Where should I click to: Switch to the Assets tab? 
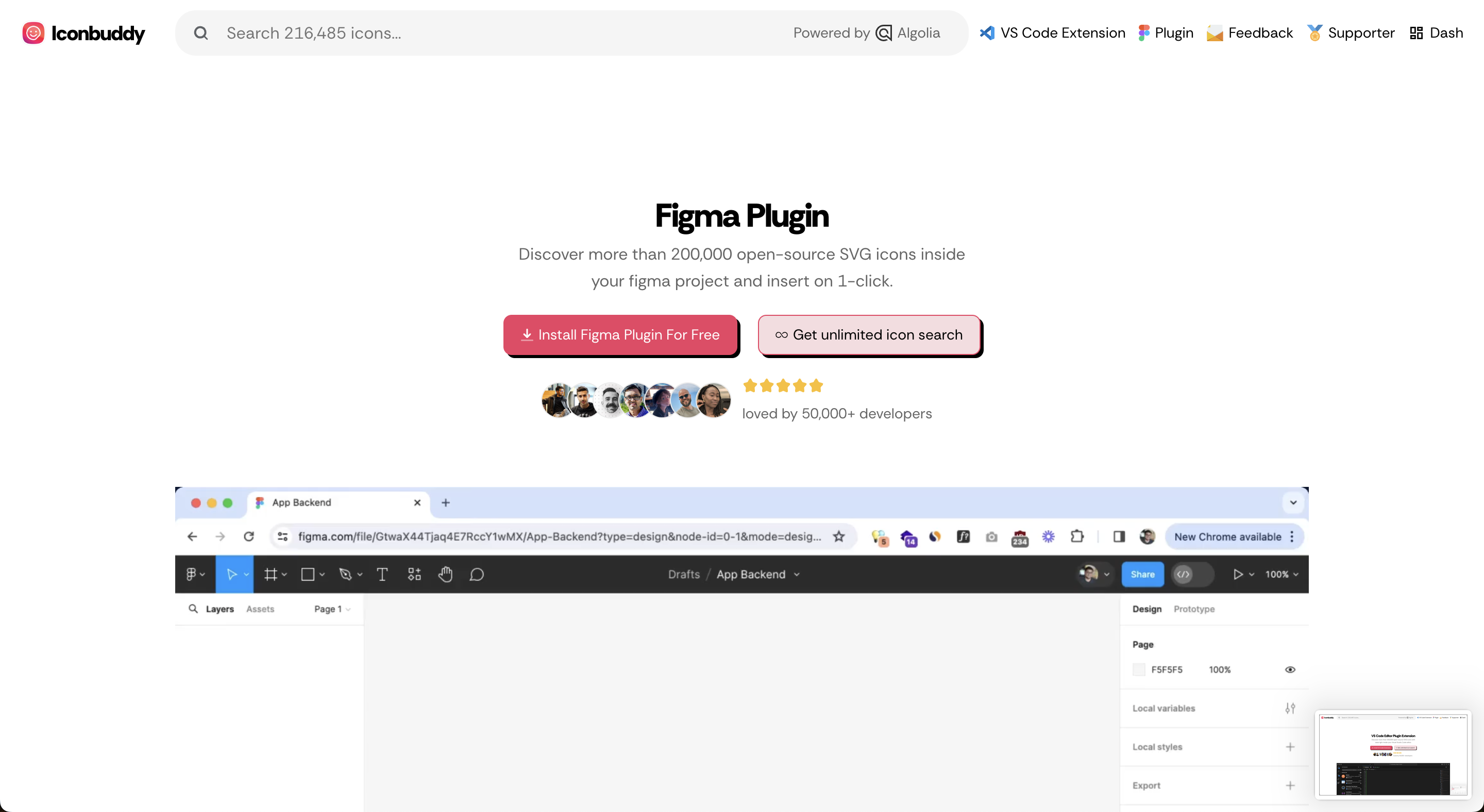tap(260, 608)
